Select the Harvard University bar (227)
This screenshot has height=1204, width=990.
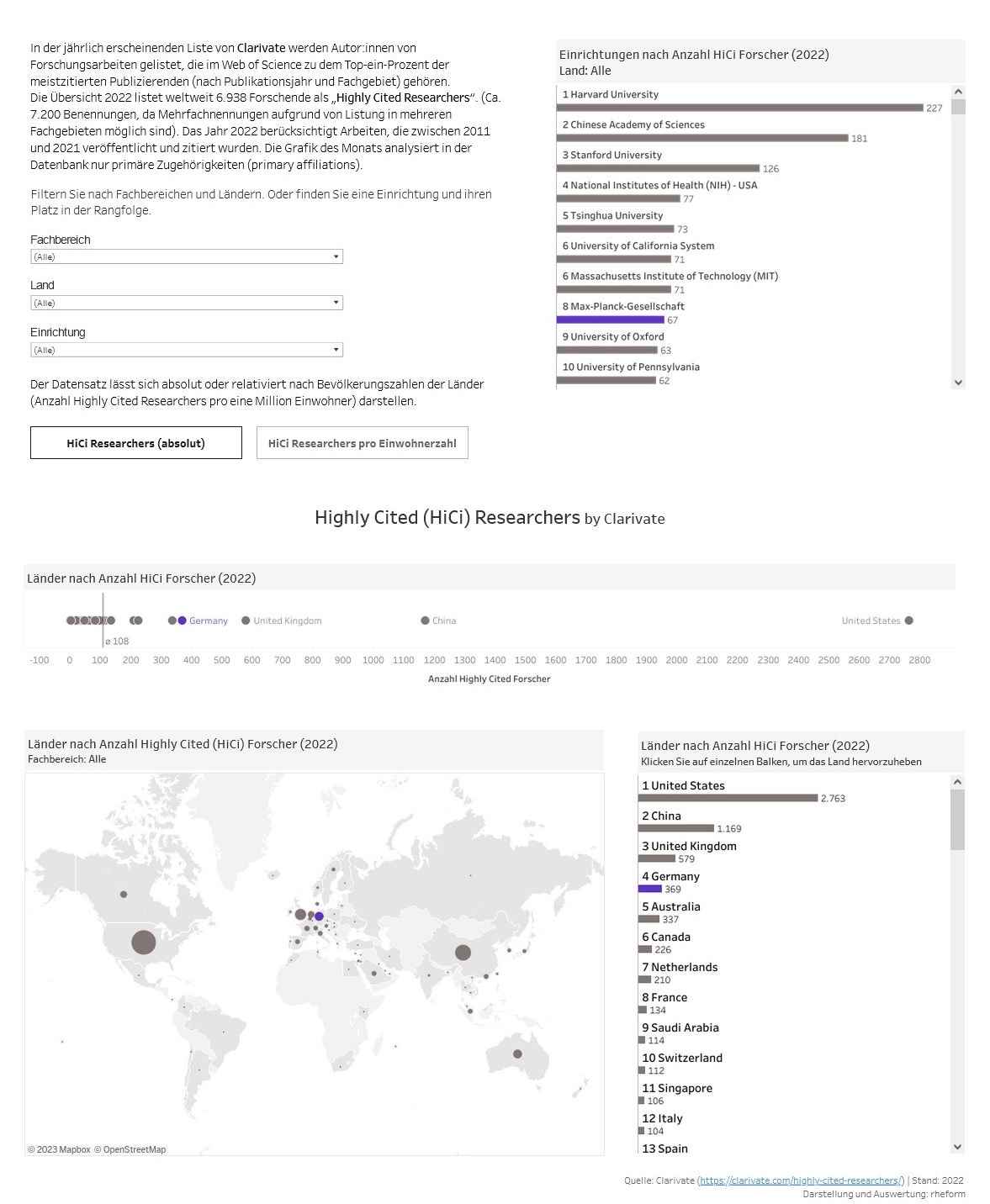click(740, 108)
